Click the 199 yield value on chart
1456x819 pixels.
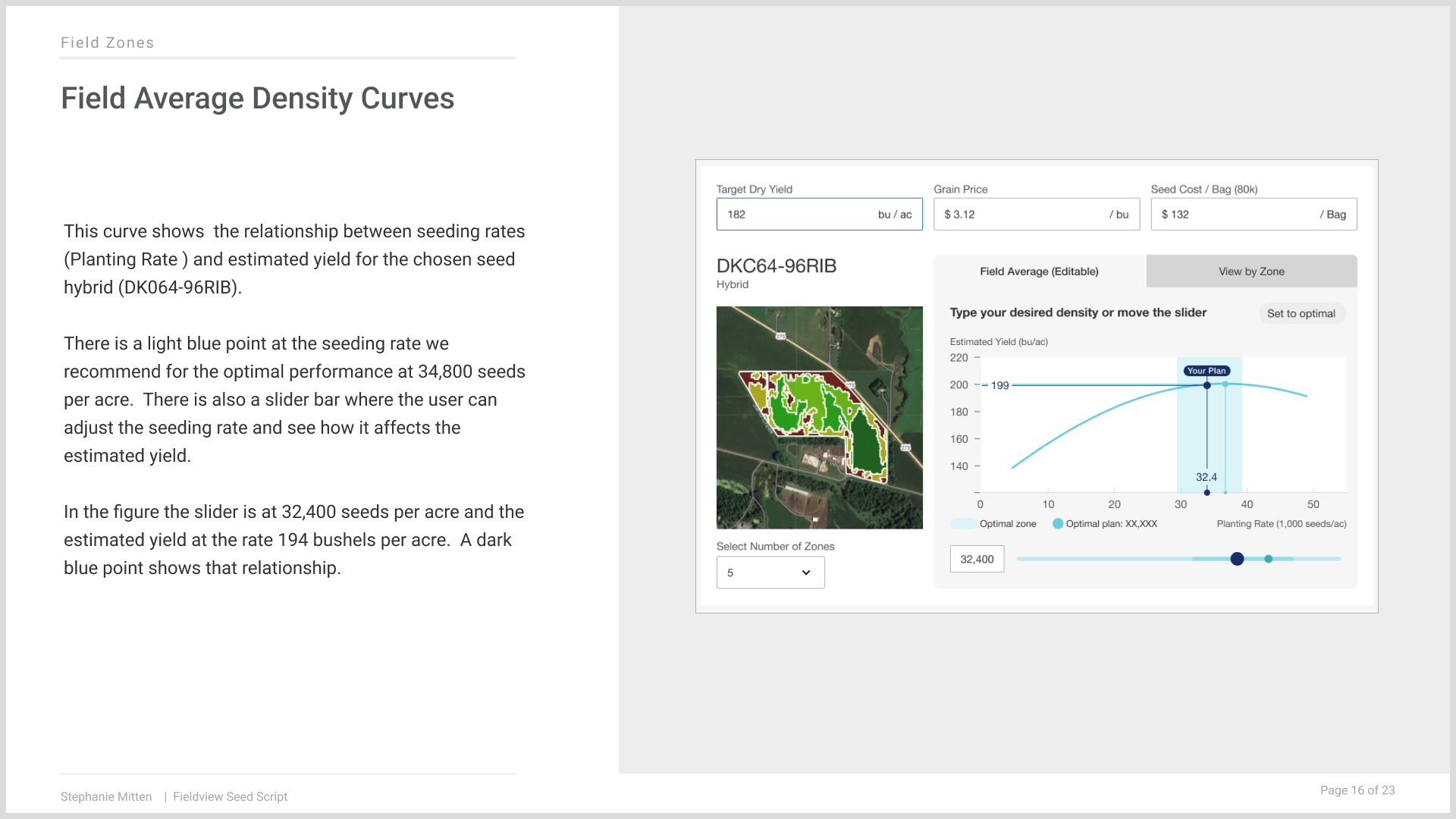click(1000, 385)
